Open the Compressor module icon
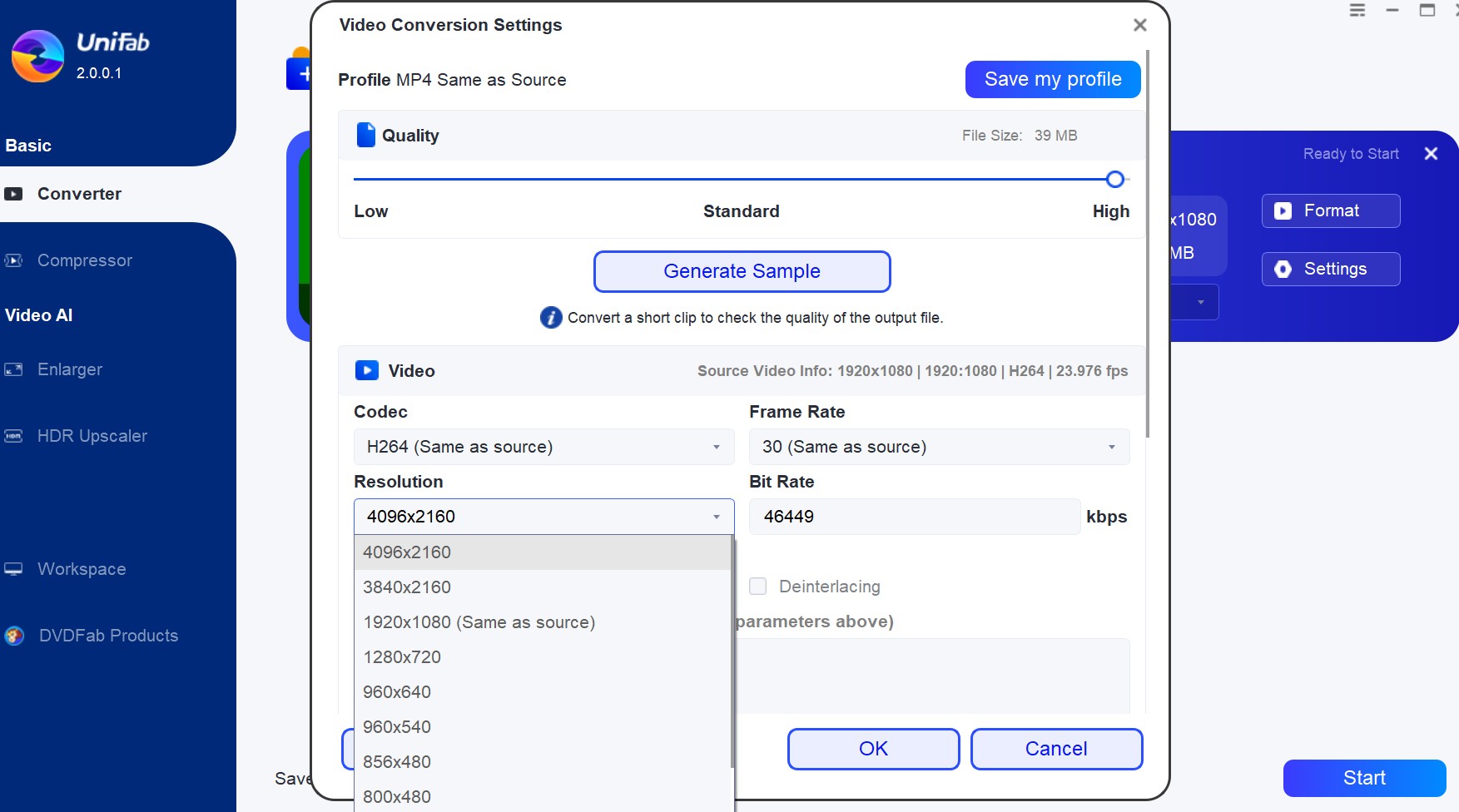The height and width of the screenshot is (812, 1459). coord(13,260)
